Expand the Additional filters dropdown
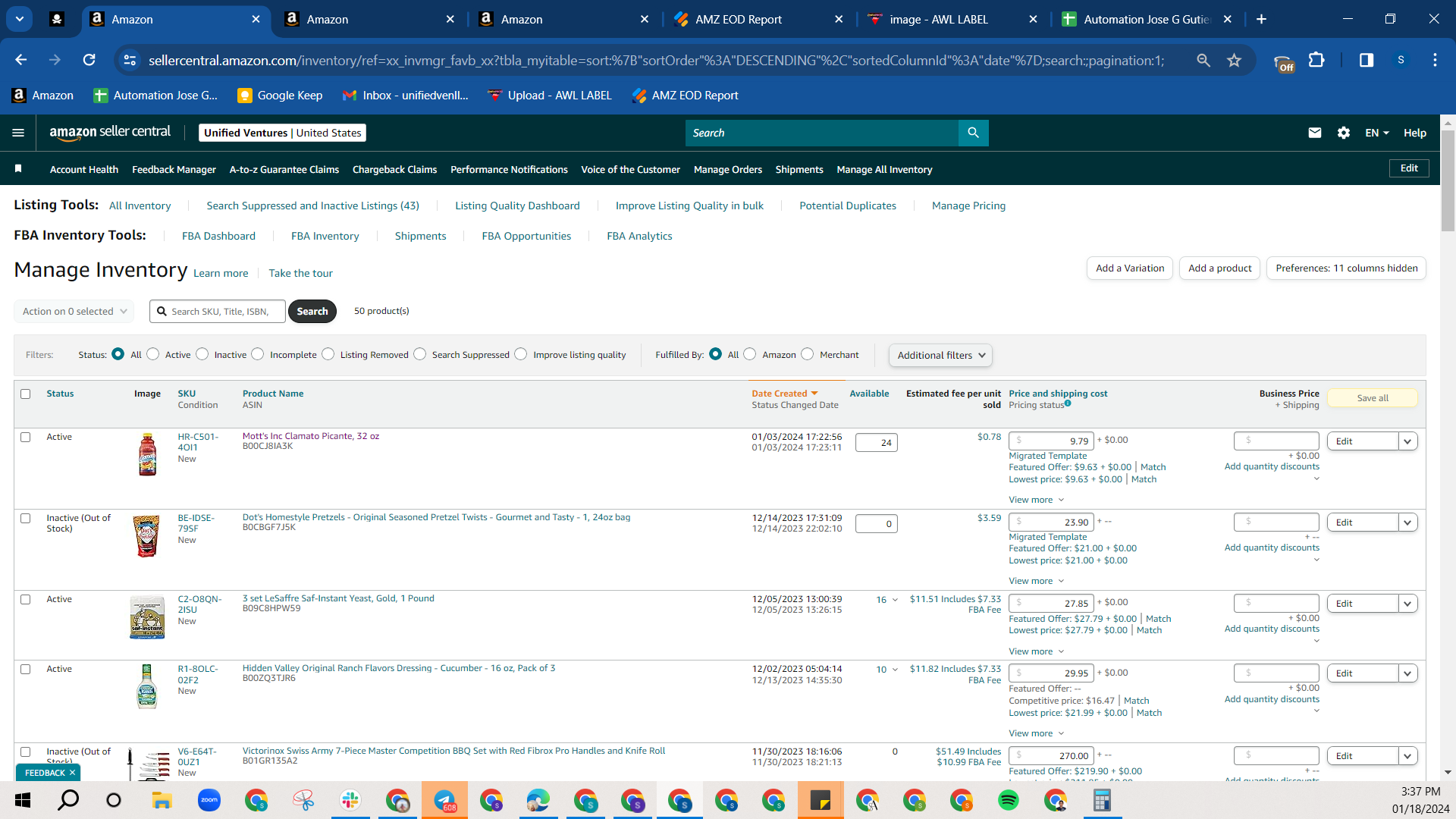Screen dimensions: 1456x819 coord(940,355)
